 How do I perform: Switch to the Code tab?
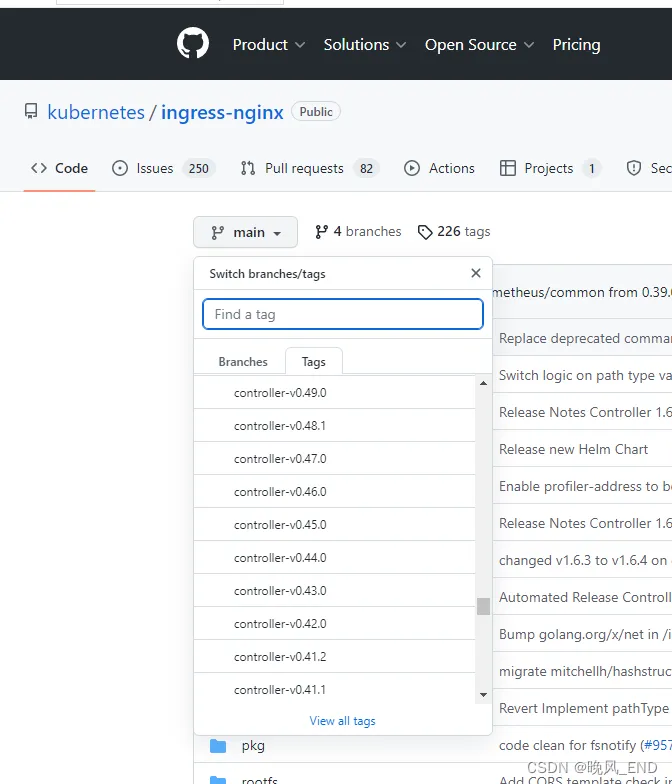(x=59, y=168)
